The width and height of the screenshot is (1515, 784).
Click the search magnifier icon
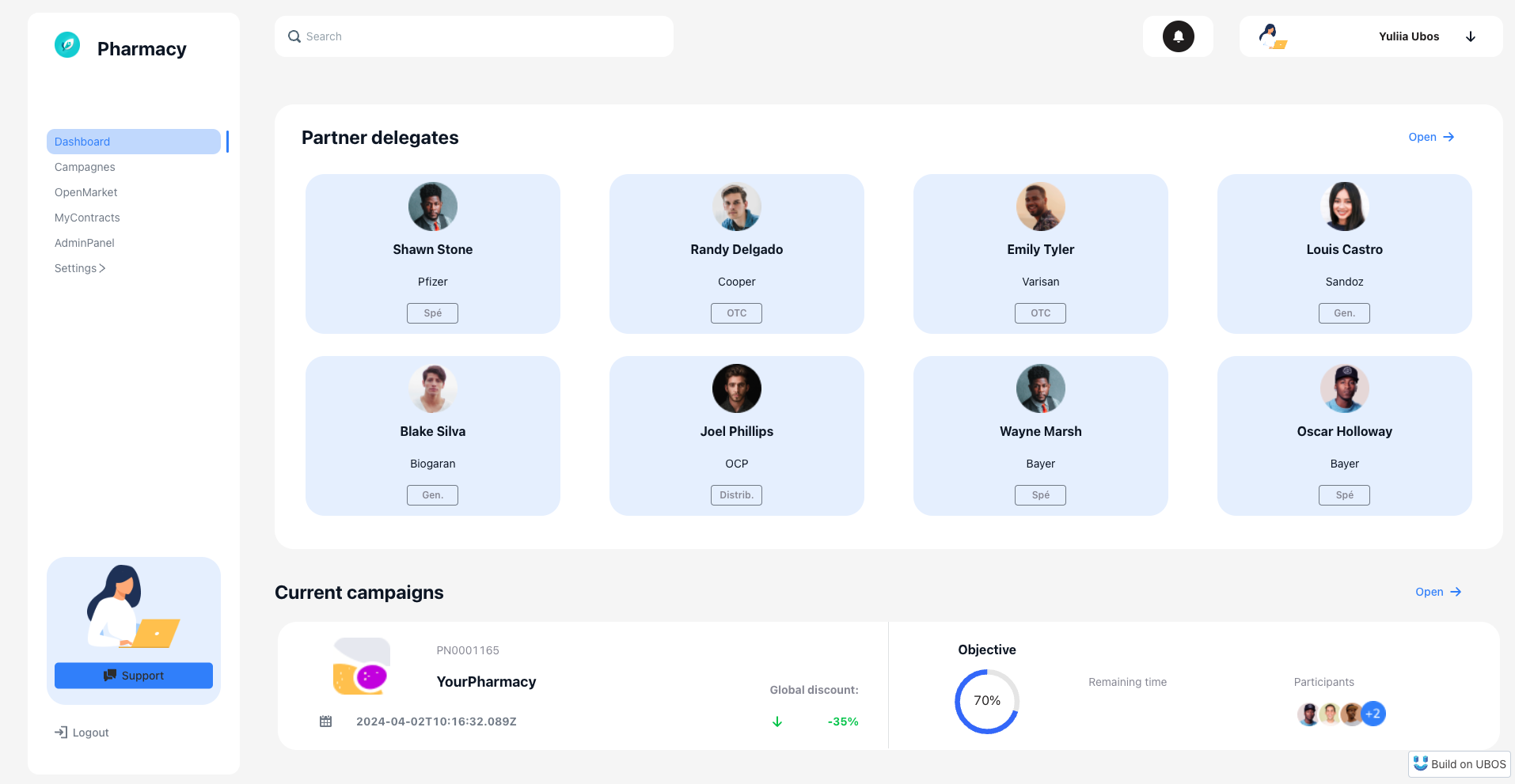coord(294,36)
